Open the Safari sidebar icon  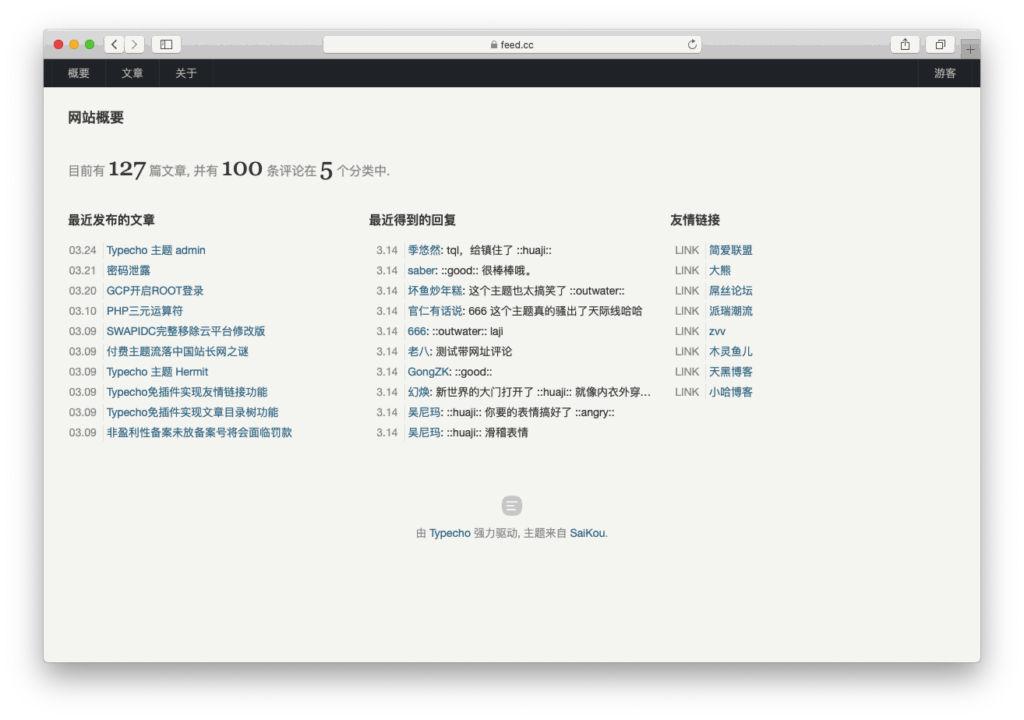(166, 44)
